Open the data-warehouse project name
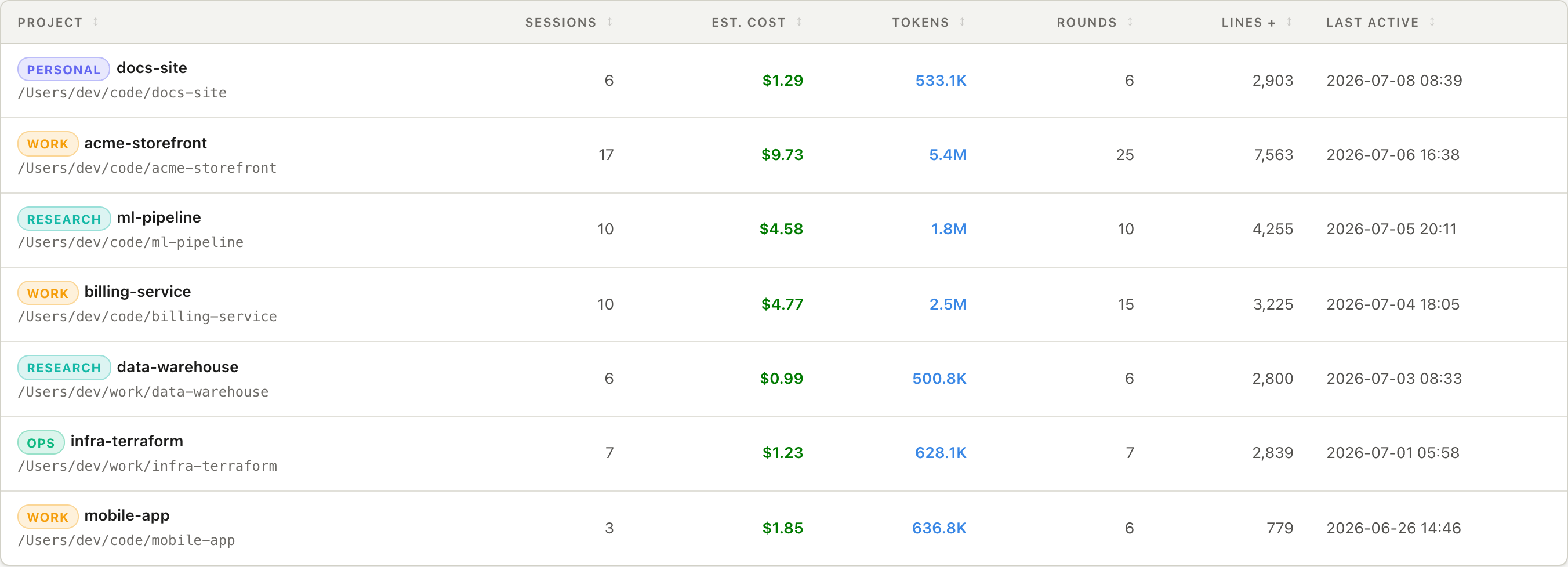 tap(177, 367)
